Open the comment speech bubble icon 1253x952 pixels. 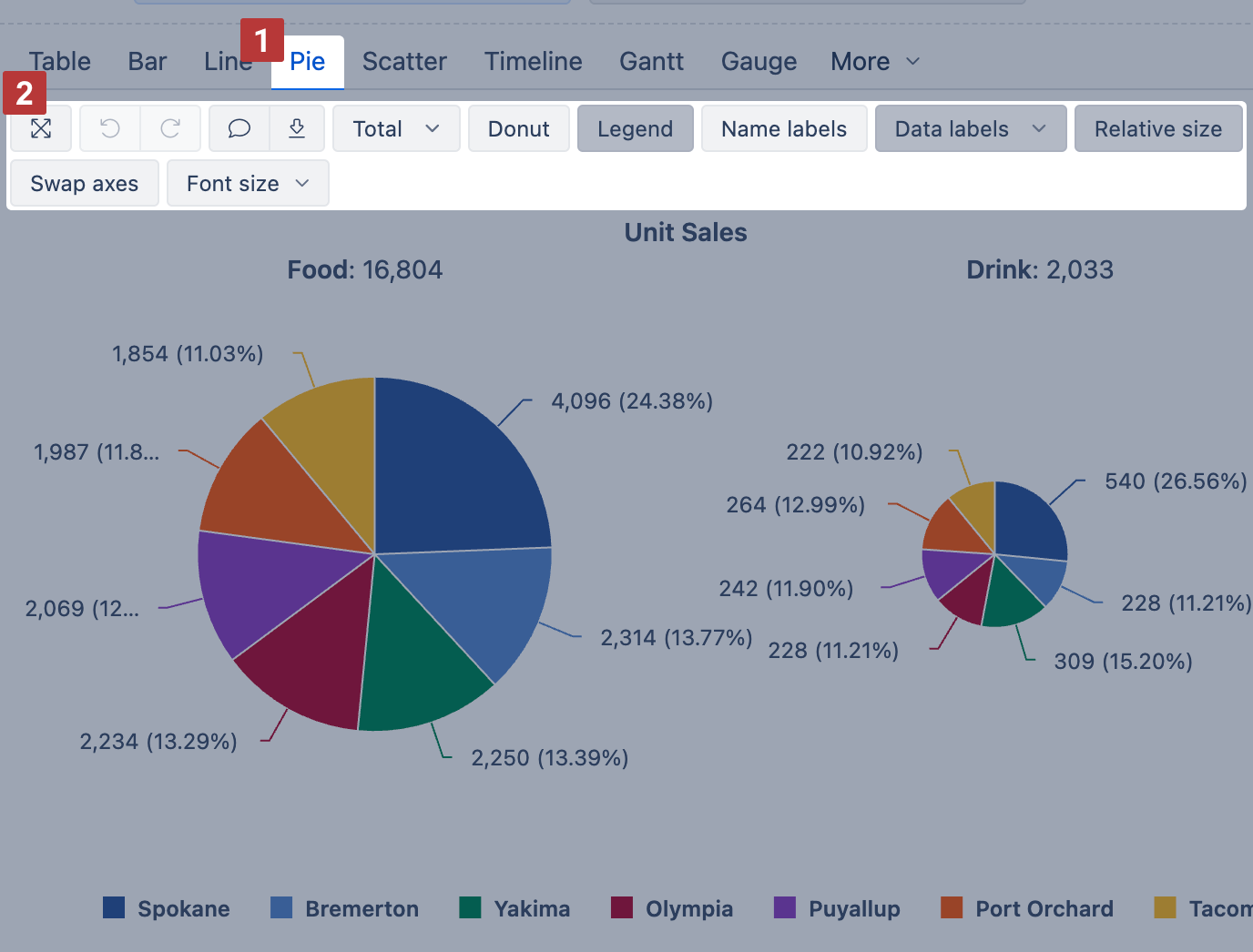238,128
